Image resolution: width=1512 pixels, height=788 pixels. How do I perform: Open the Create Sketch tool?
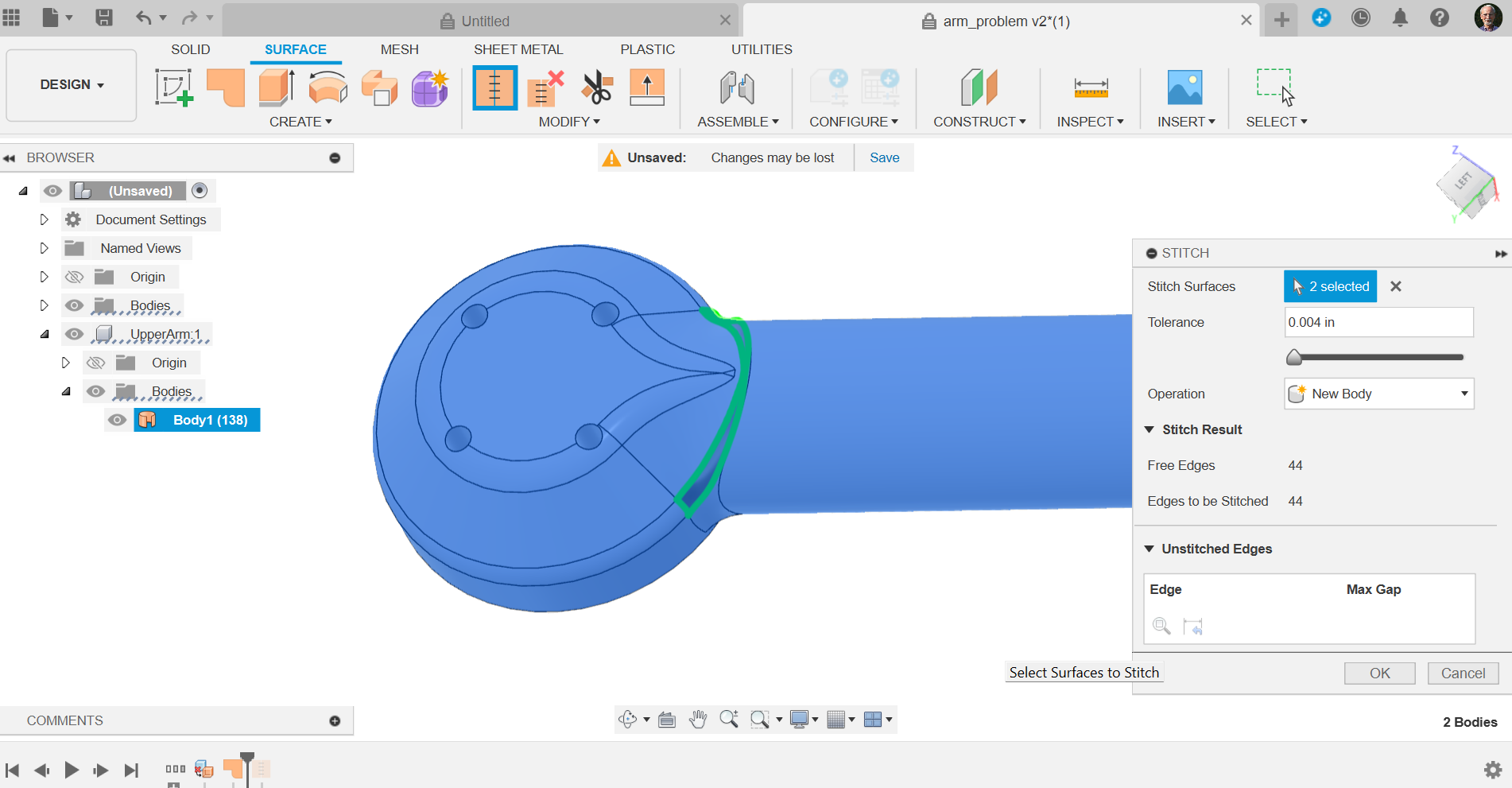(x=174, y=87)
